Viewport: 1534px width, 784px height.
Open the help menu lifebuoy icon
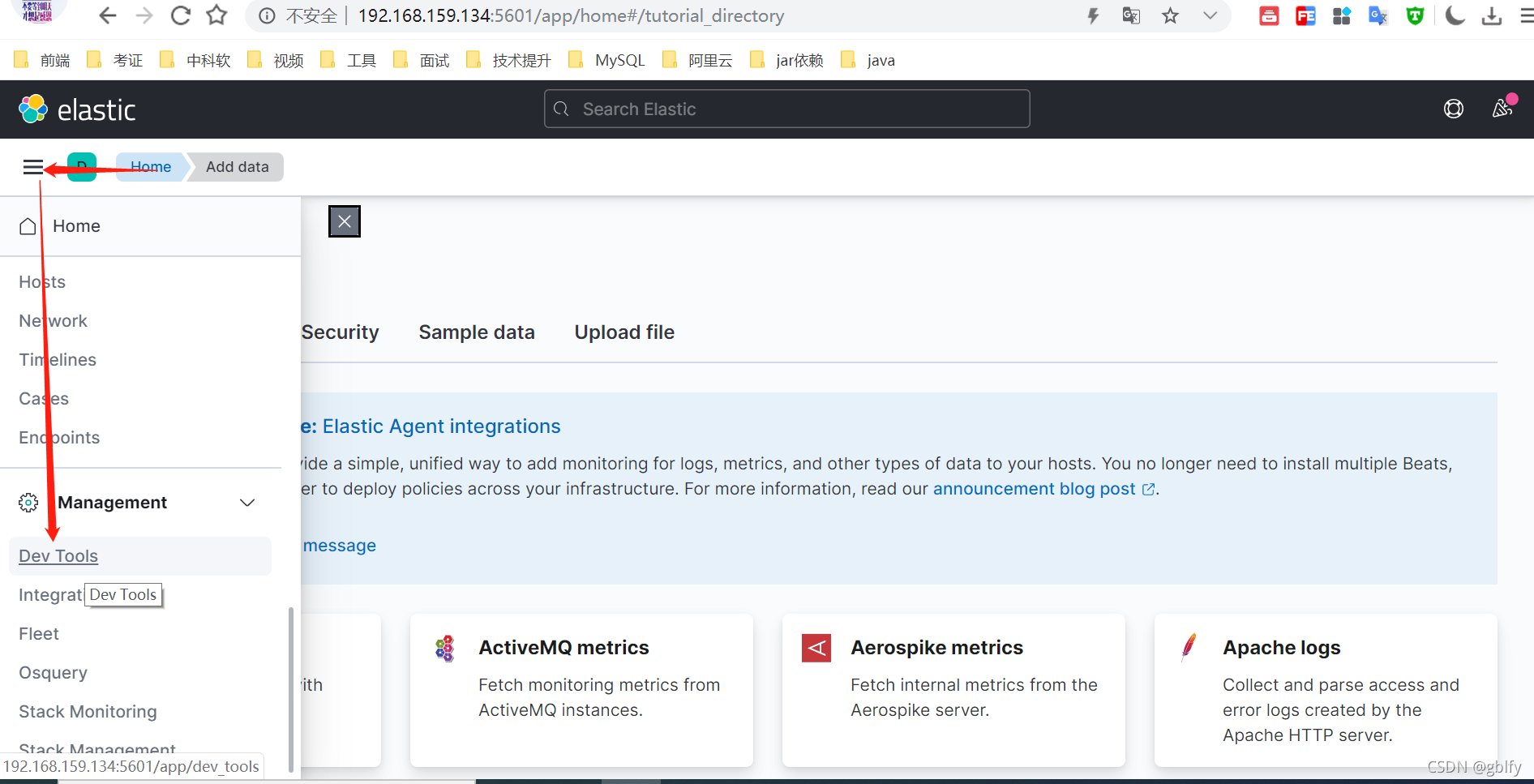[x=1454, y=109]
